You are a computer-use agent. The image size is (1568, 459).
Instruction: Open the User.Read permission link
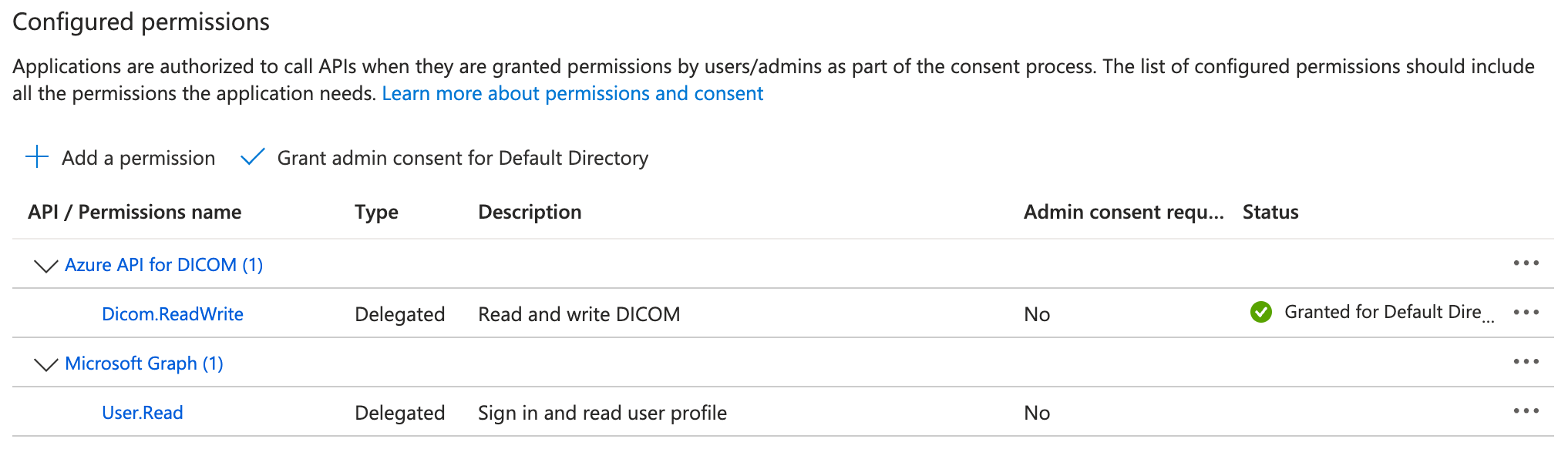(x=143, y=413)
